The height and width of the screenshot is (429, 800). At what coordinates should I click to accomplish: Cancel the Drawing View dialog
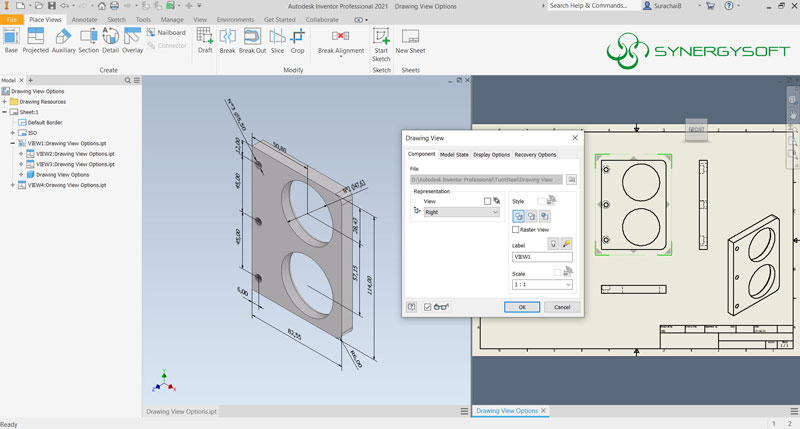click(x=561, y=307)
